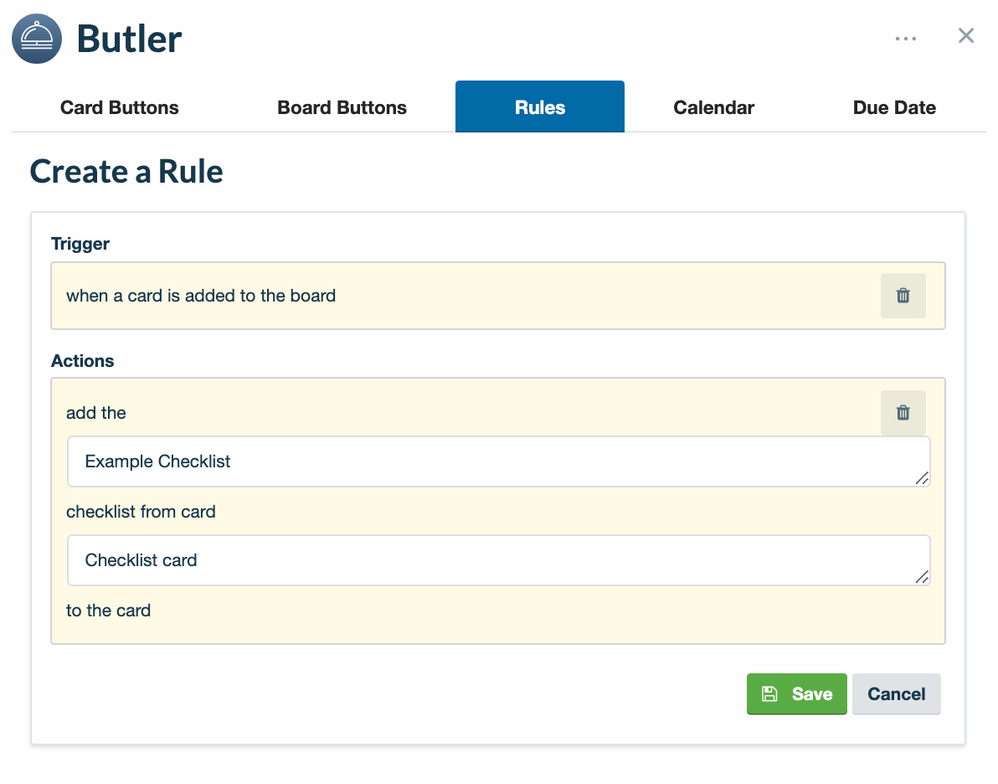Click the 'to the card' text

coord(108,610)
